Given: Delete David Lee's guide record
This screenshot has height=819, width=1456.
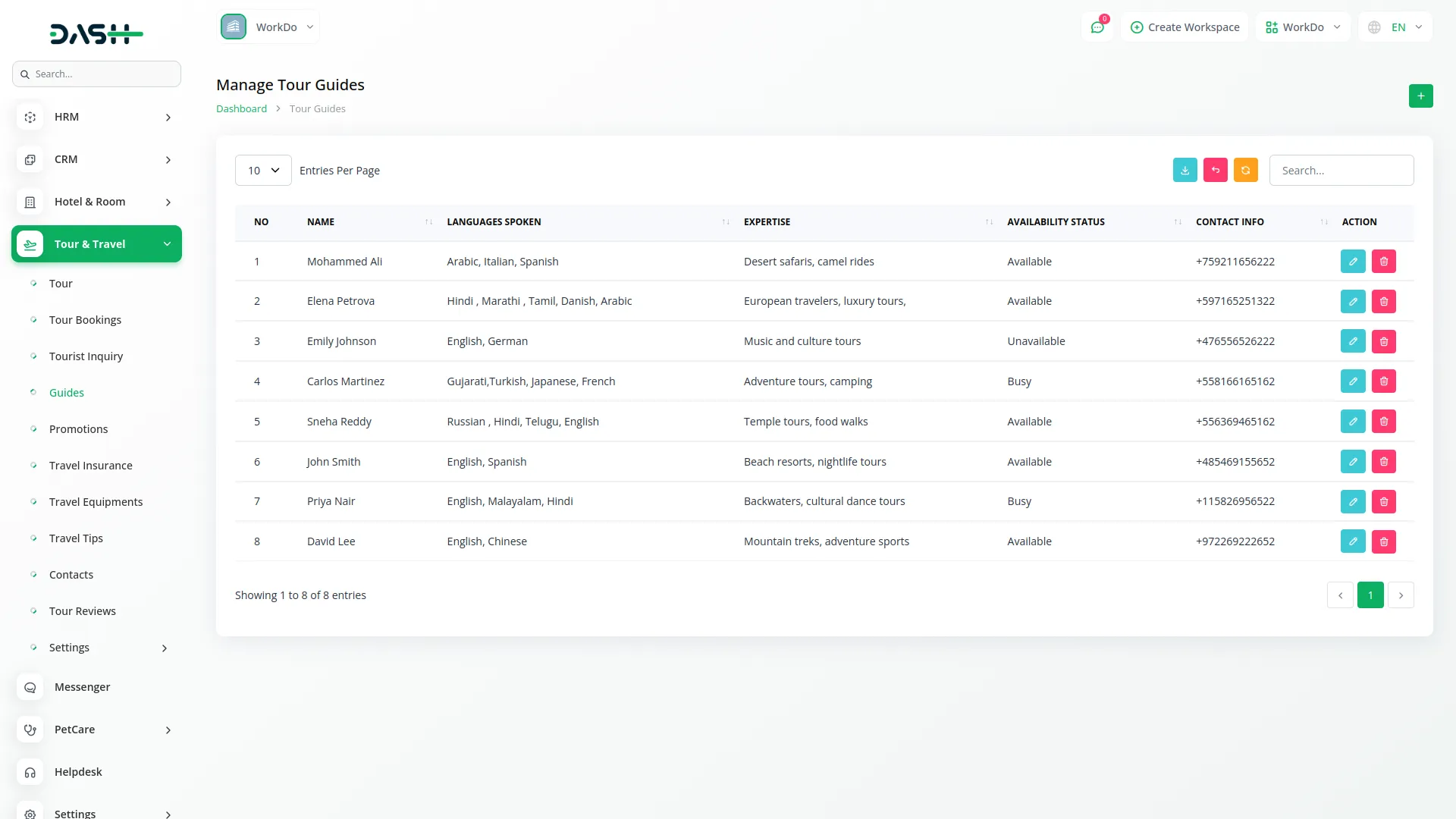Looking at the screenshot, I should click(x=1383, y=541).
